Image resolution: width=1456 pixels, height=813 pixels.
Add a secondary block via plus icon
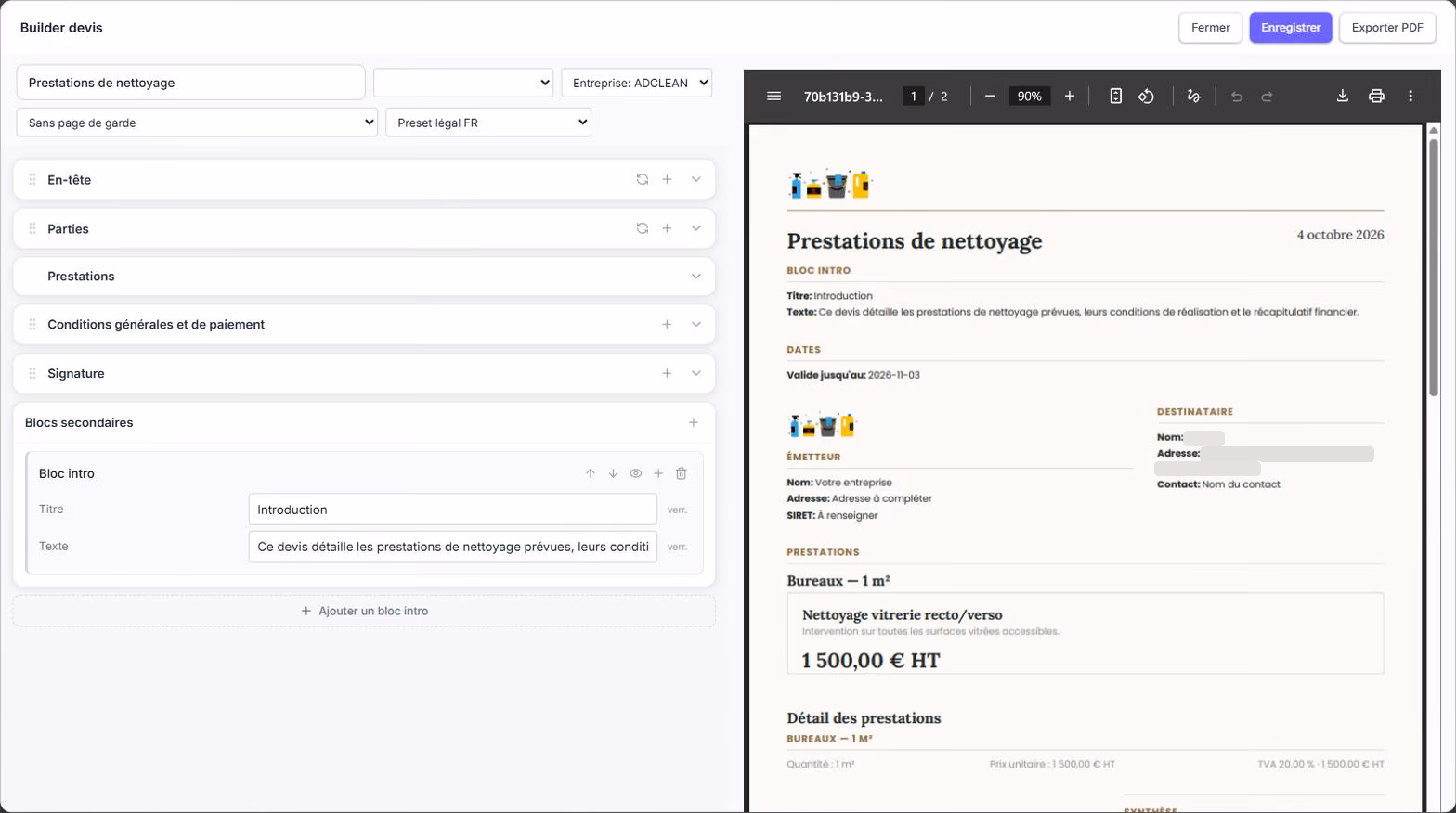click(693, 422)
